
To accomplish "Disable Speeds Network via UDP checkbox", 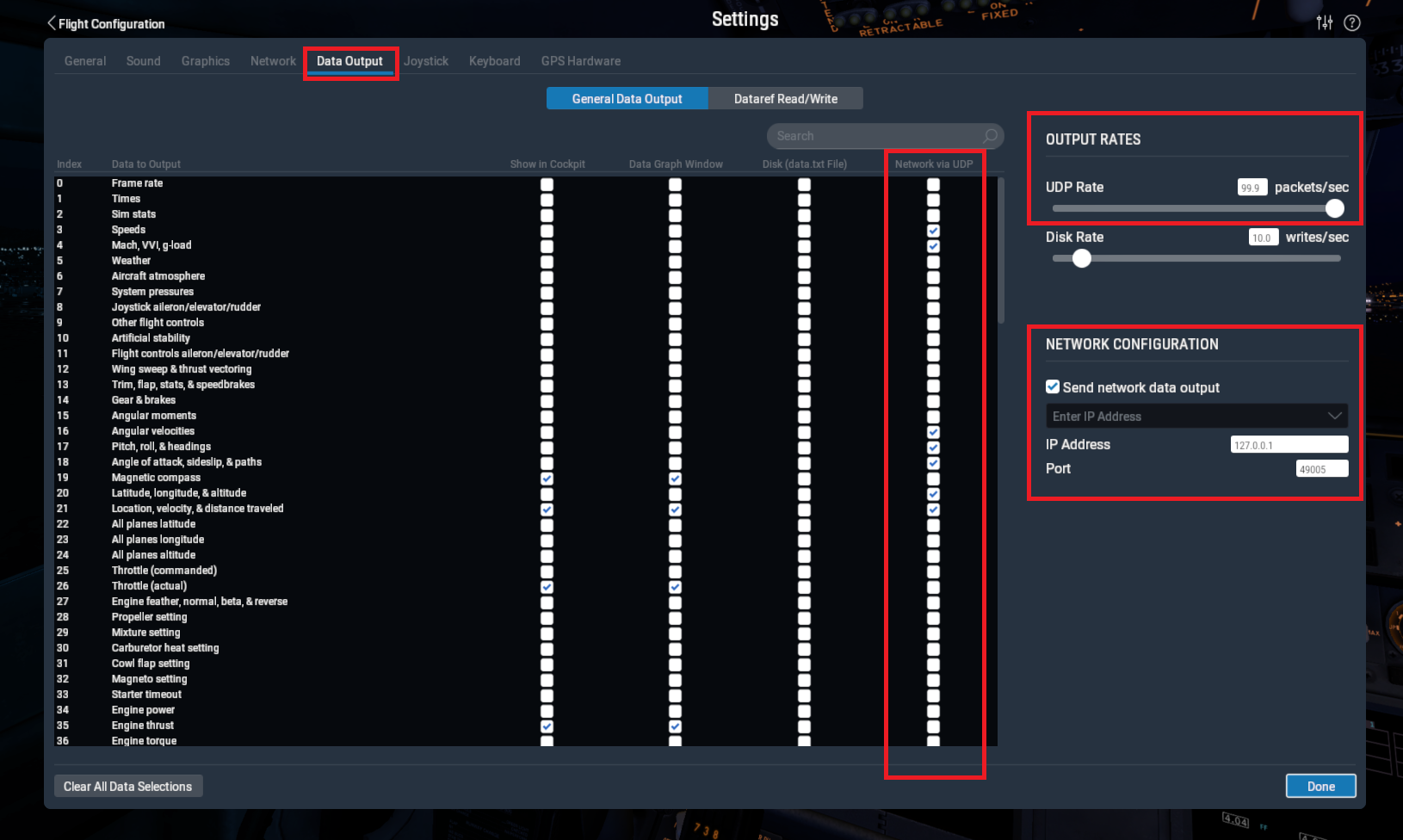I will pos(933,231).
